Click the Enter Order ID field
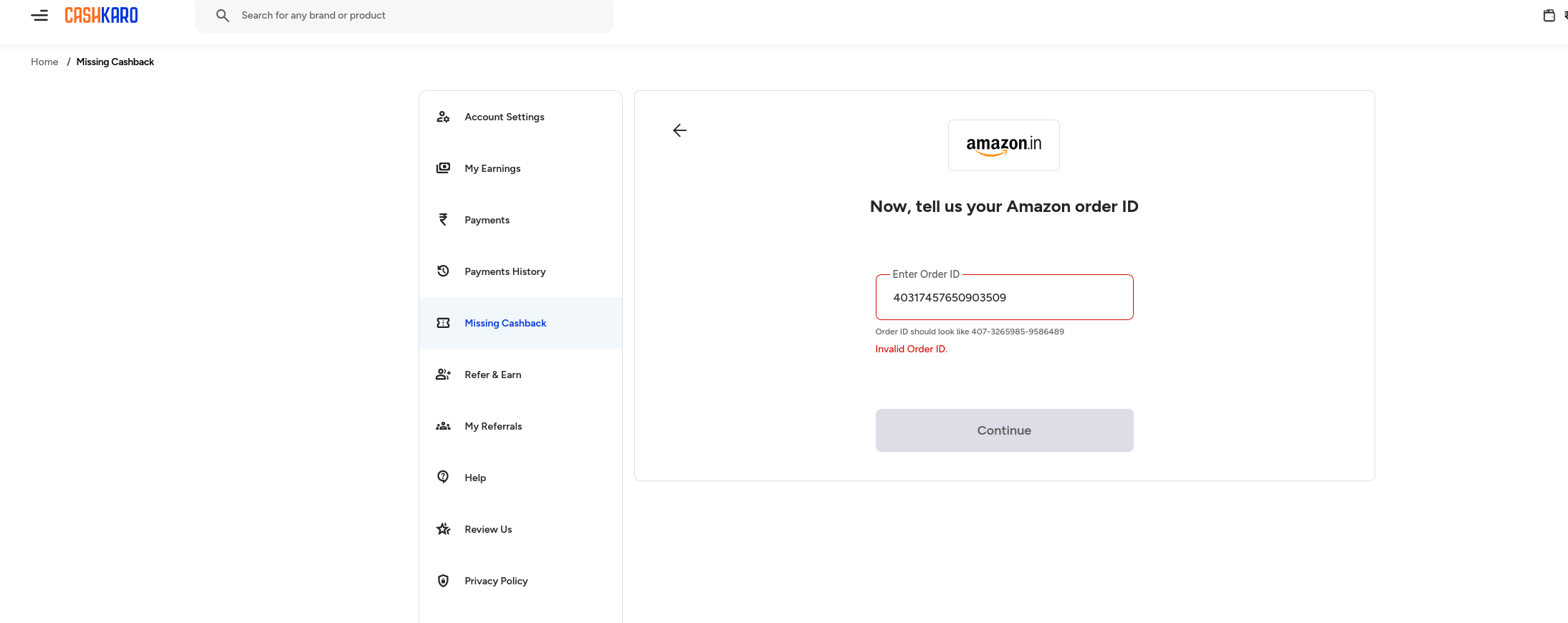The width and height of the screenshot is (1568, 623). [1004, 297]
